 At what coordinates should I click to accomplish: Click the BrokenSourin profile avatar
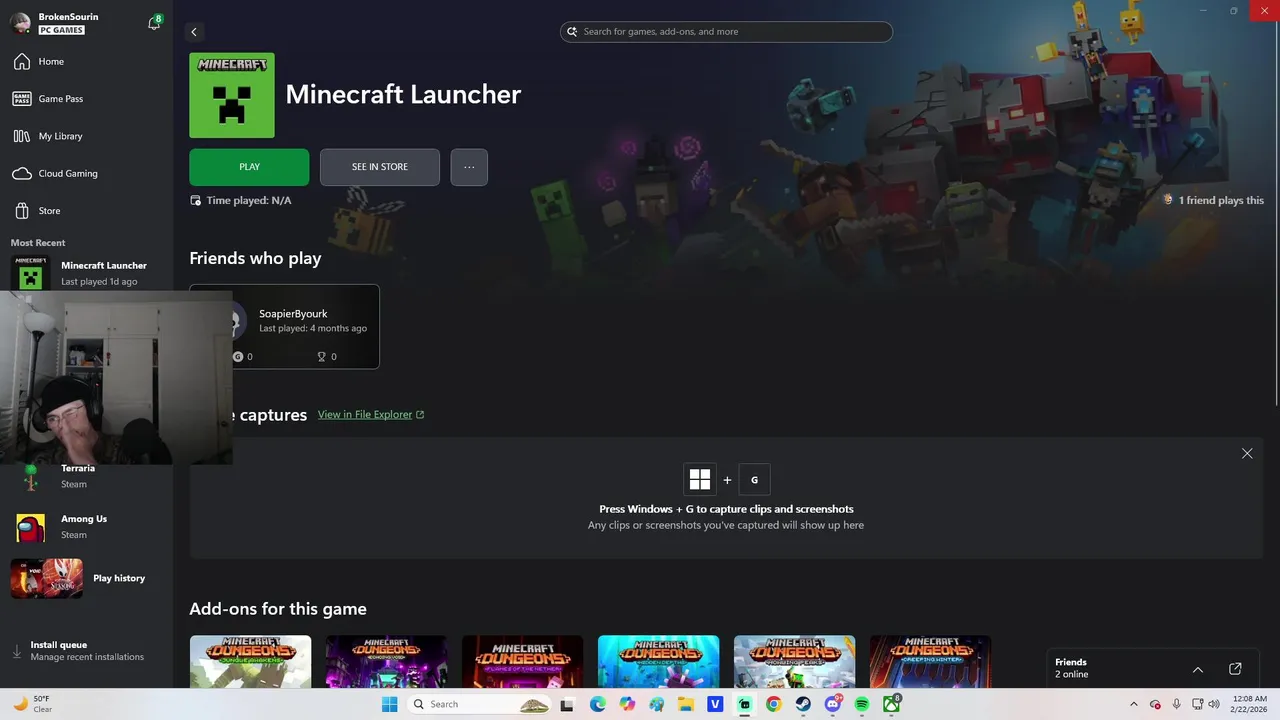tap(20, 23)
